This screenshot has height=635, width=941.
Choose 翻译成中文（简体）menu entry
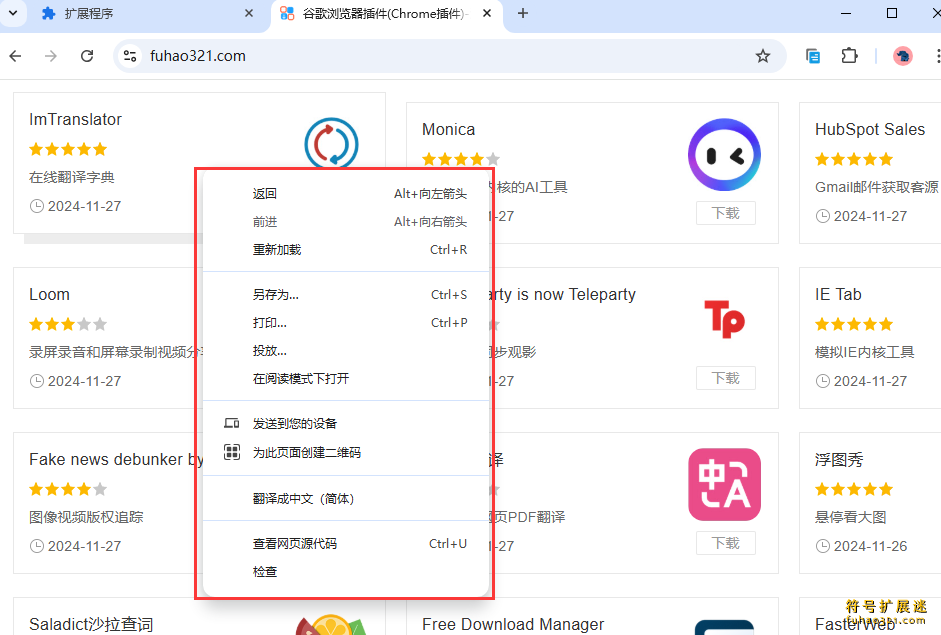(346, 498)
